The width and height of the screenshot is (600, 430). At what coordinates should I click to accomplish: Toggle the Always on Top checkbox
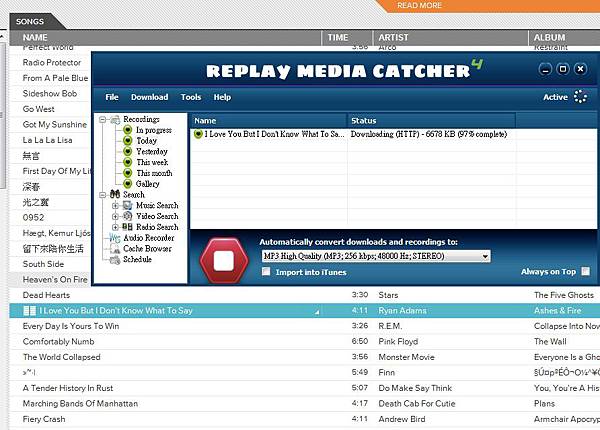(585, 271)
